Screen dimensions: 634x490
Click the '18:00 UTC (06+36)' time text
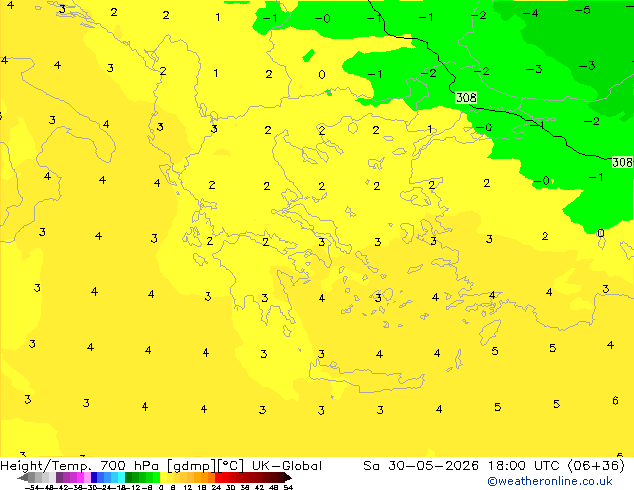[556, 466]
